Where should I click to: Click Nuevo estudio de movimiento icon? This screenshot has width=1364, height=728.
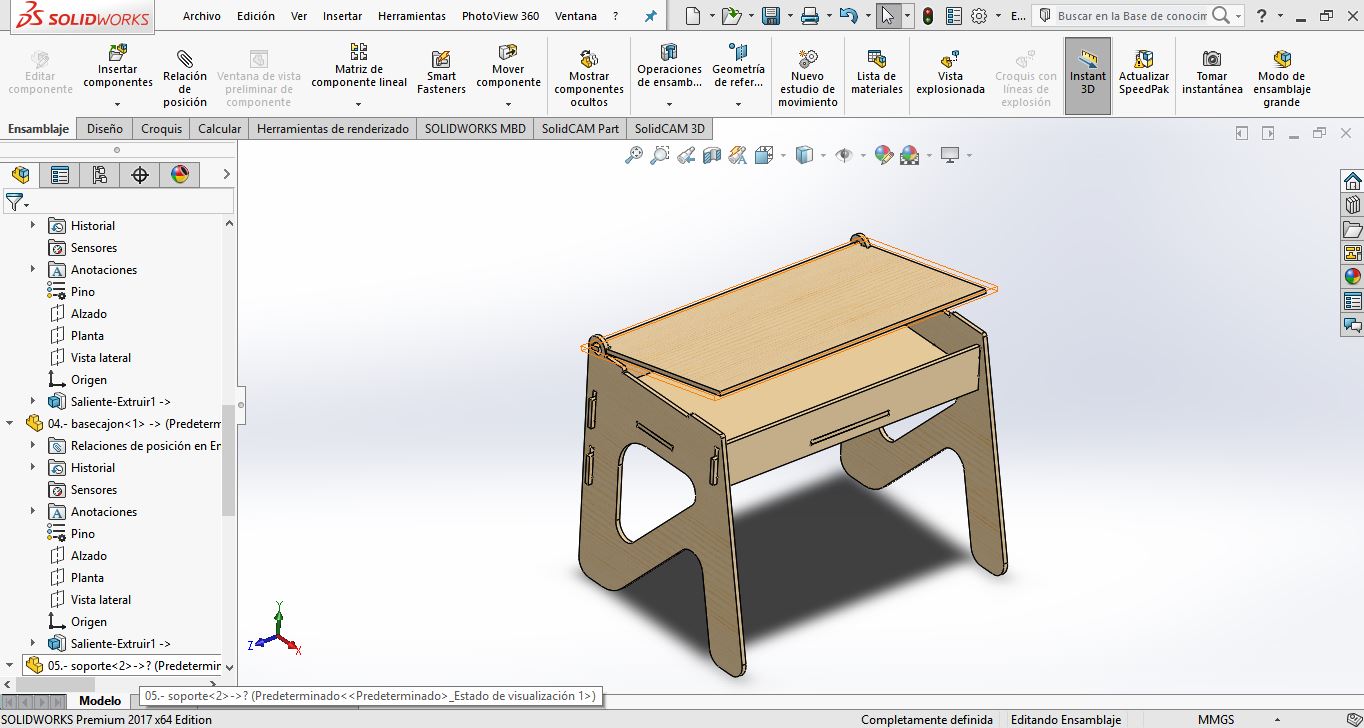(808, 59)
